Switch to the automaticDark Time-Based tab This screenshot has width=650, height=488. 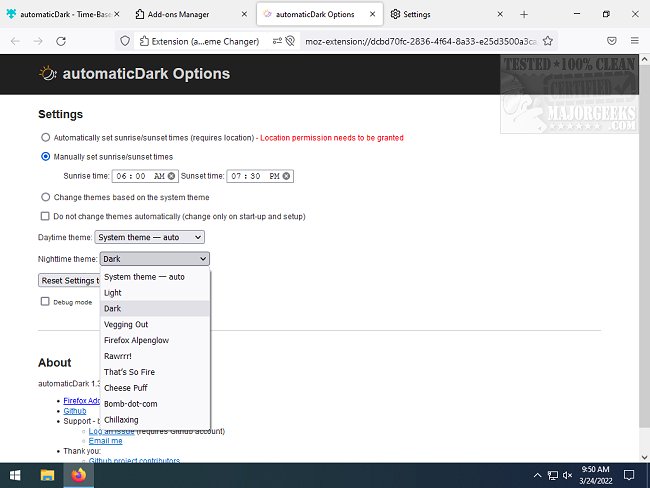(x=62, y=14)
